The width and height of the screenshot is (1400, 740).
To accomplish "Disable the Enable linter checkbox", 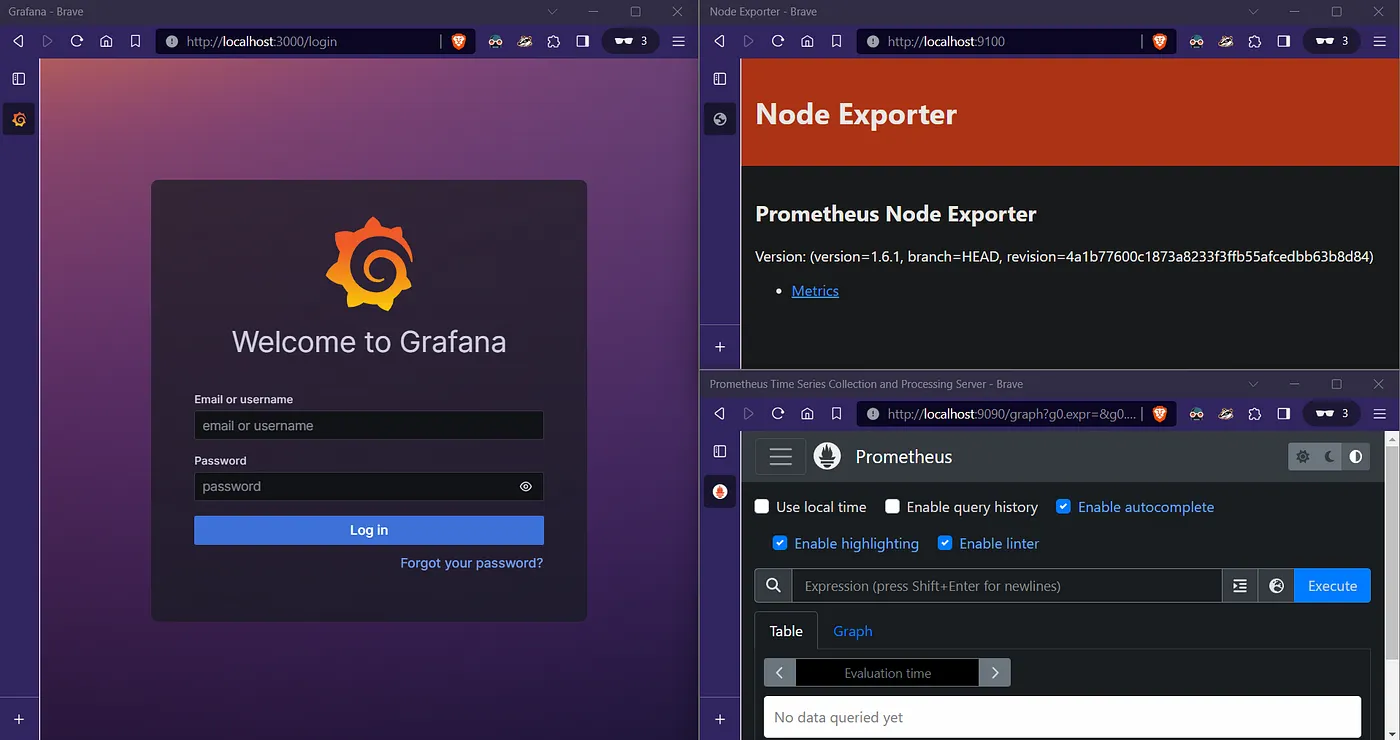I will coord(945,543).
